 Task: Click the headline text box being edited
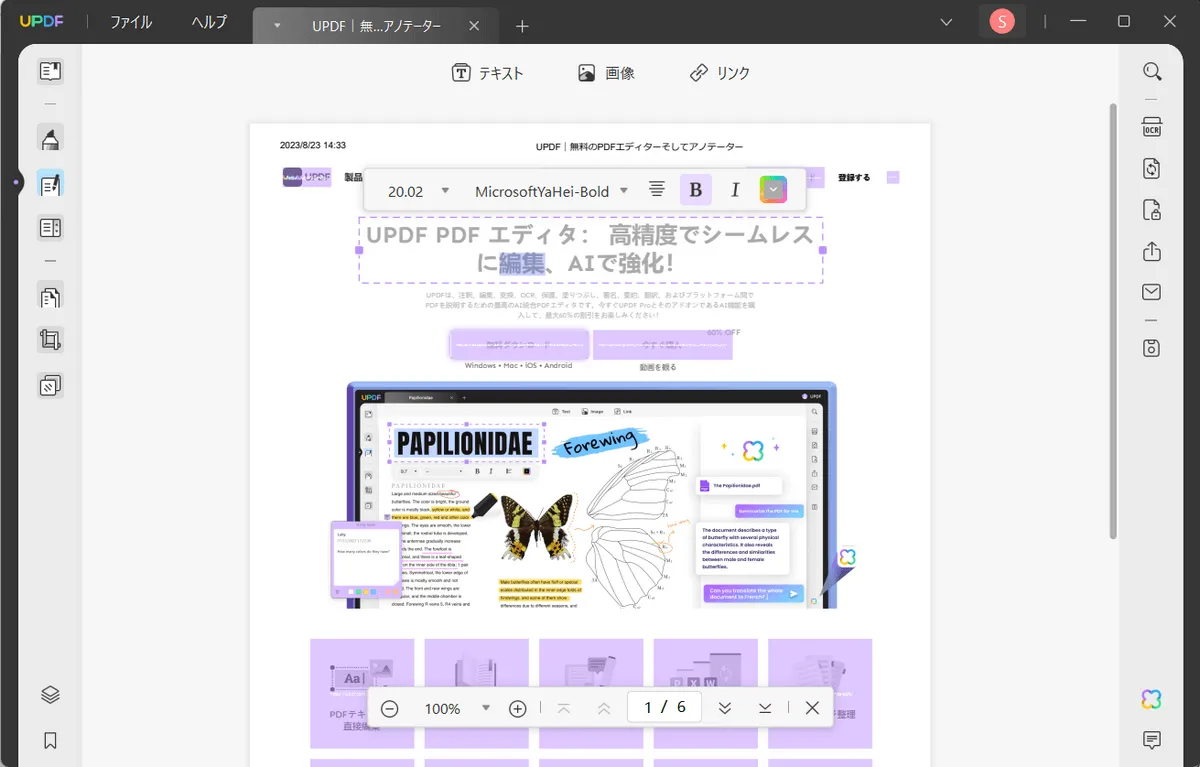pos(590,250)
